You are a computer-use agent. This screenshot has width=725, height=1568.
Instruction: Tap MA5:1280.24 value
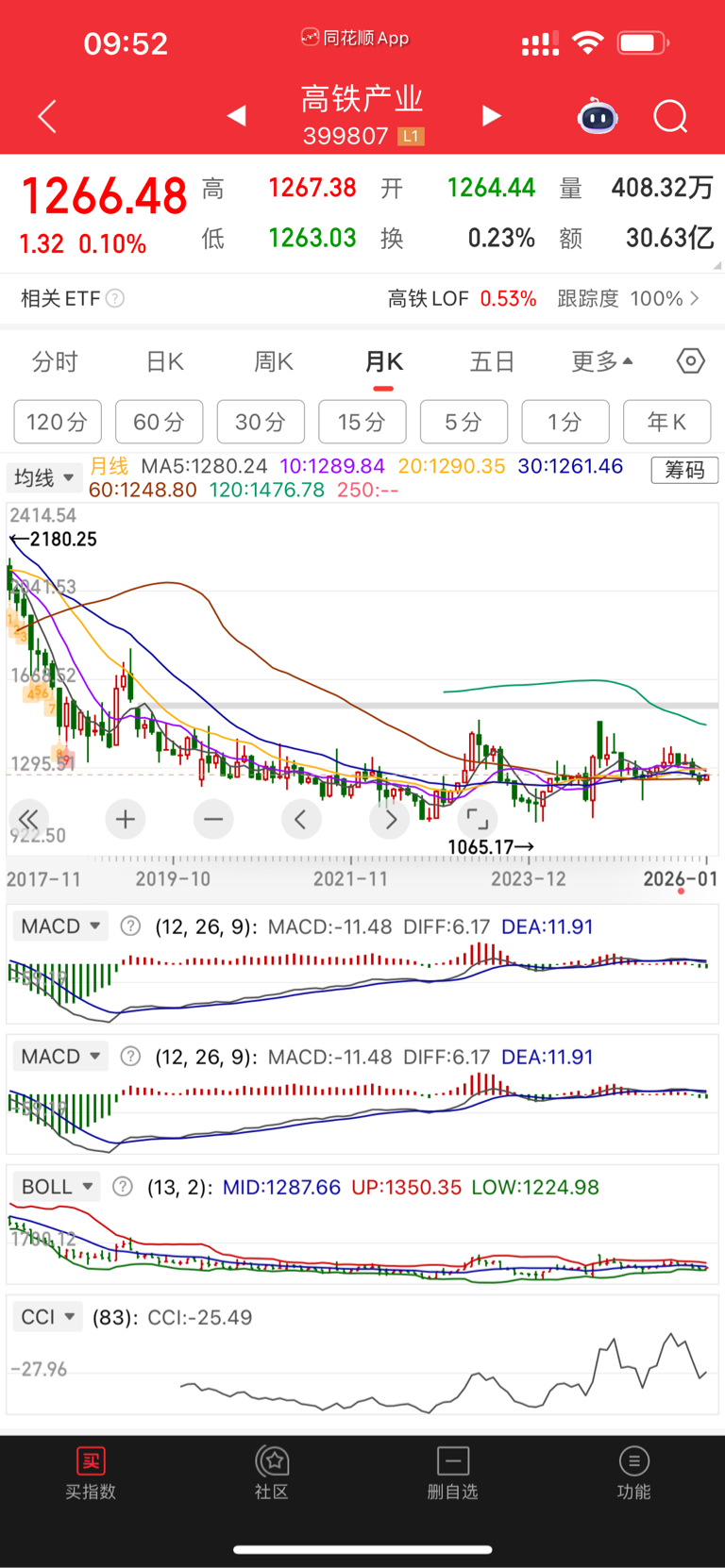204,466
